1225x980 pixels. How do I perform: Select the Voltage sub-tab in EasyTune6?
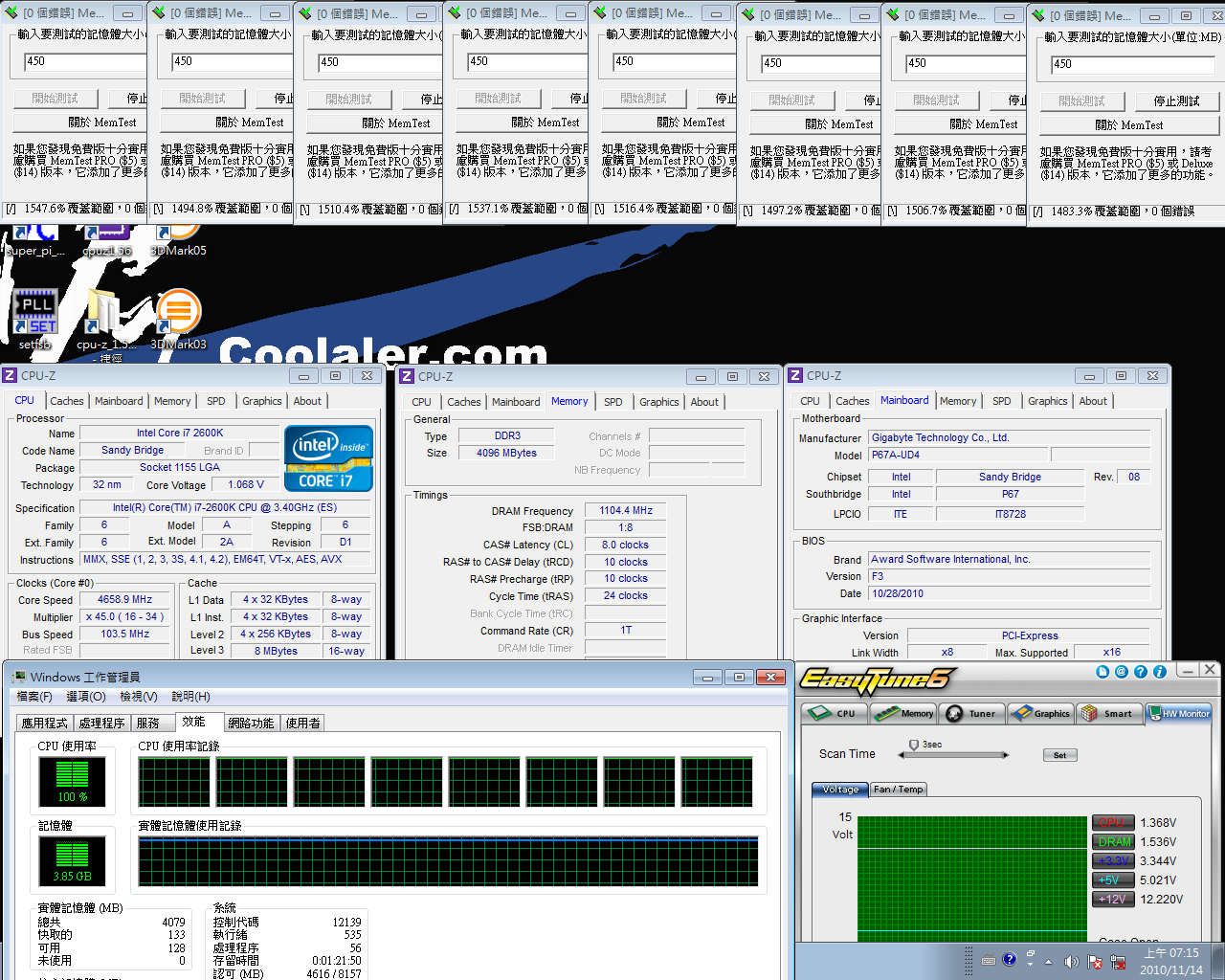pos(840,790)
